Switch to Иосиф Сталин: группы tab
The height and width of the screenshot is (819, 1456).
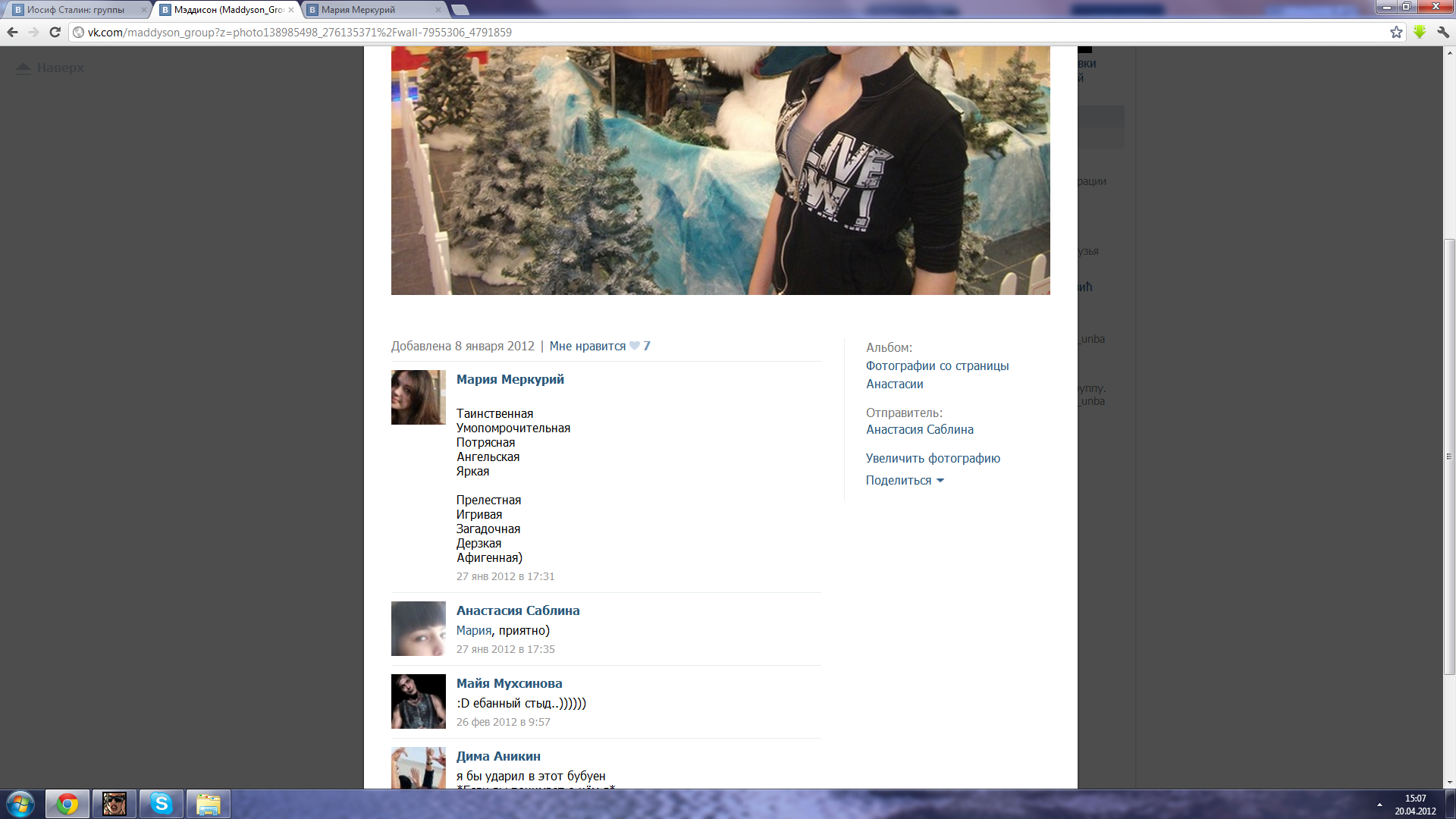pos(76,10)
